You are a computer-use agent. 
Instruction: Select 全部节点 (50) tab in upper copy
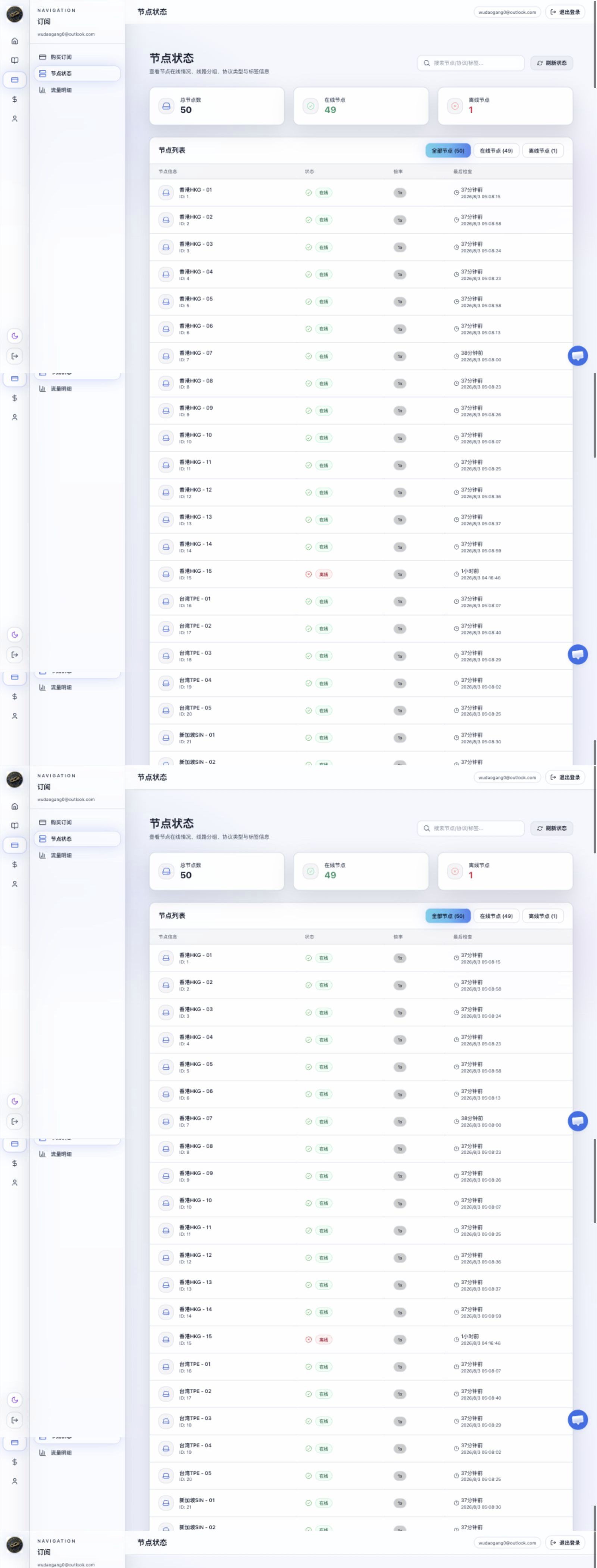[x=448, y=150]
